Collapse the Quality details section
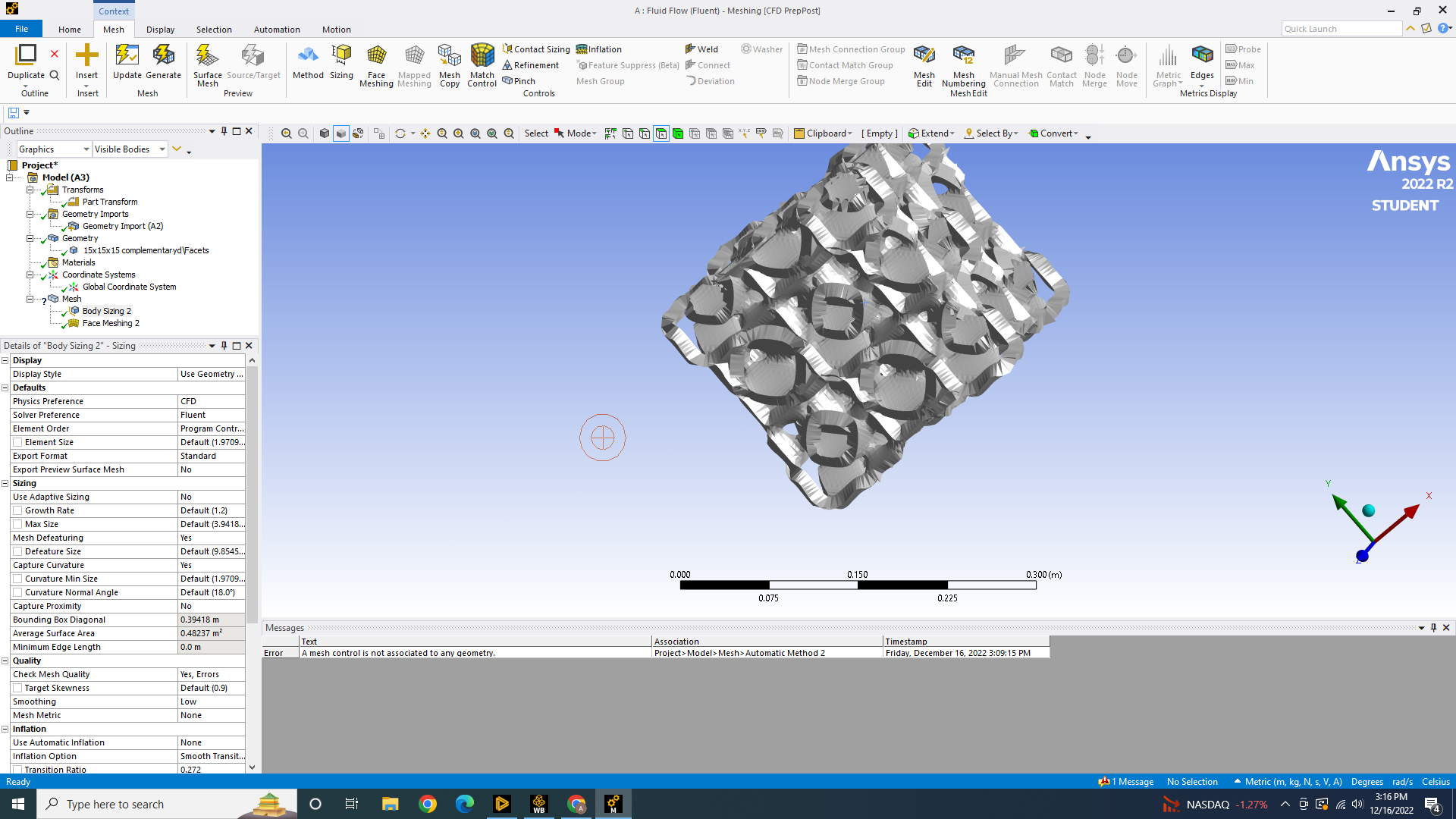Viewport: 1456px width, 819px height. coord(5,661)
